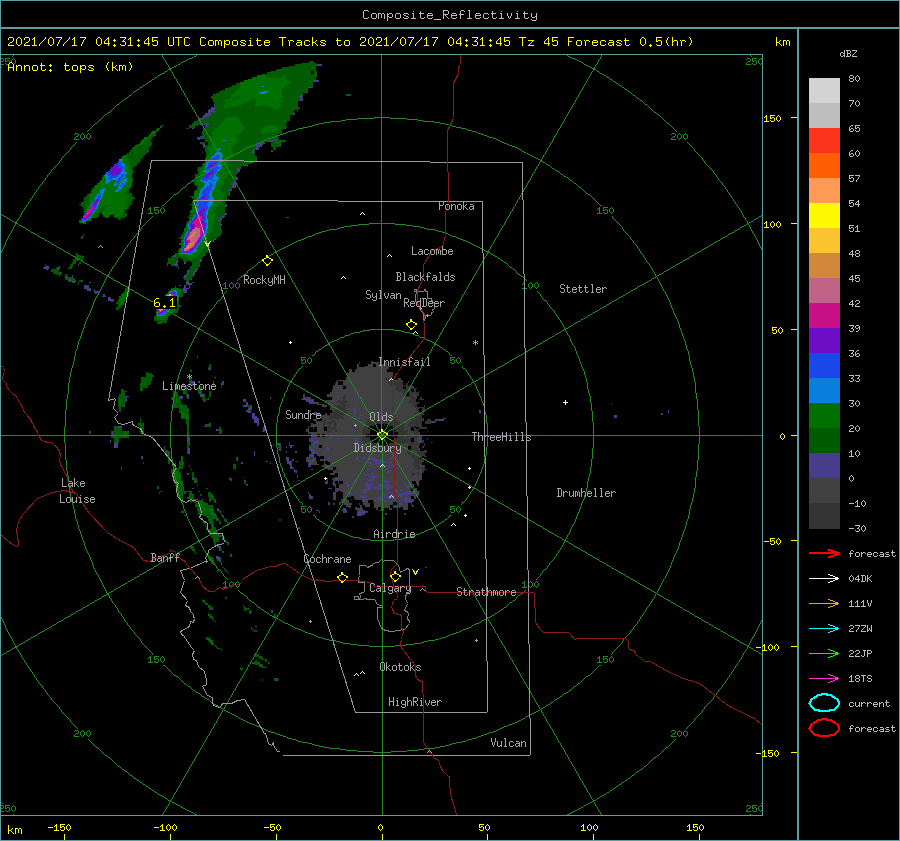Select the cyan 27ZW arrow legend icon
This screenshot has height=841, width=900.
pyautogui.click(x=824, y=629)
